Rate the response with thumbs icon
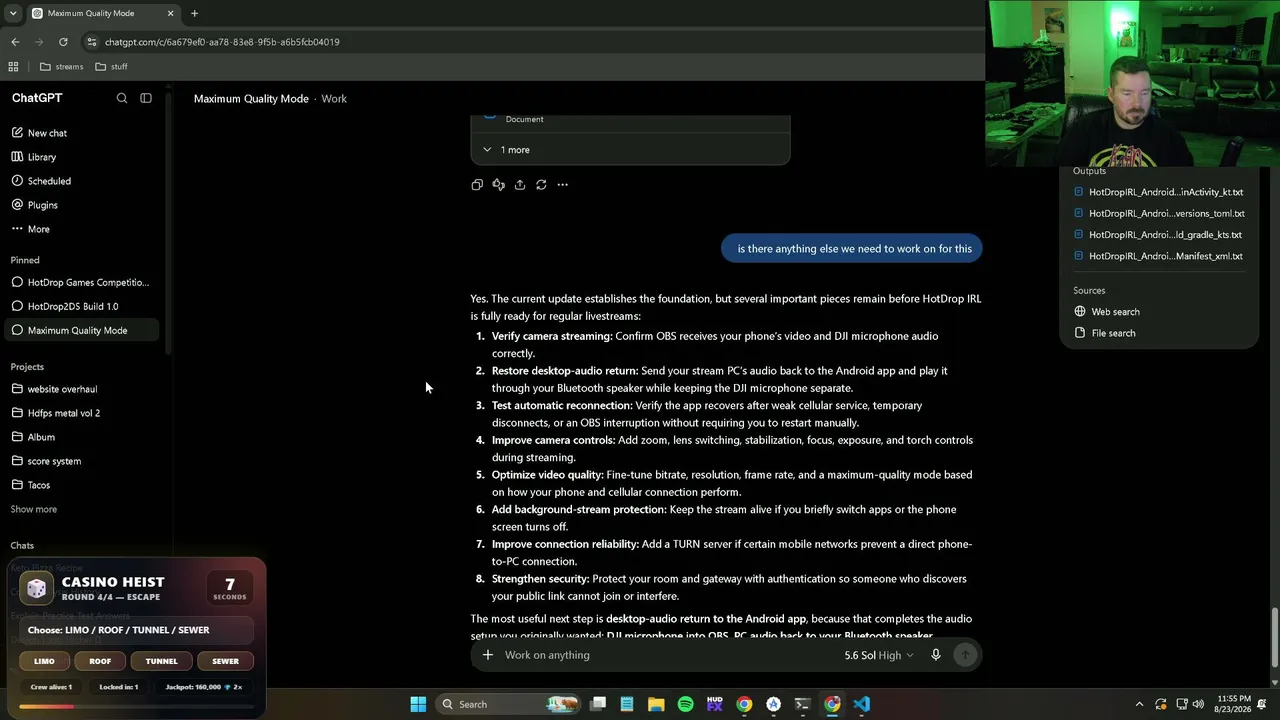Image resolution: width=1280 pixels, height=720 pixels. point(498,185)
